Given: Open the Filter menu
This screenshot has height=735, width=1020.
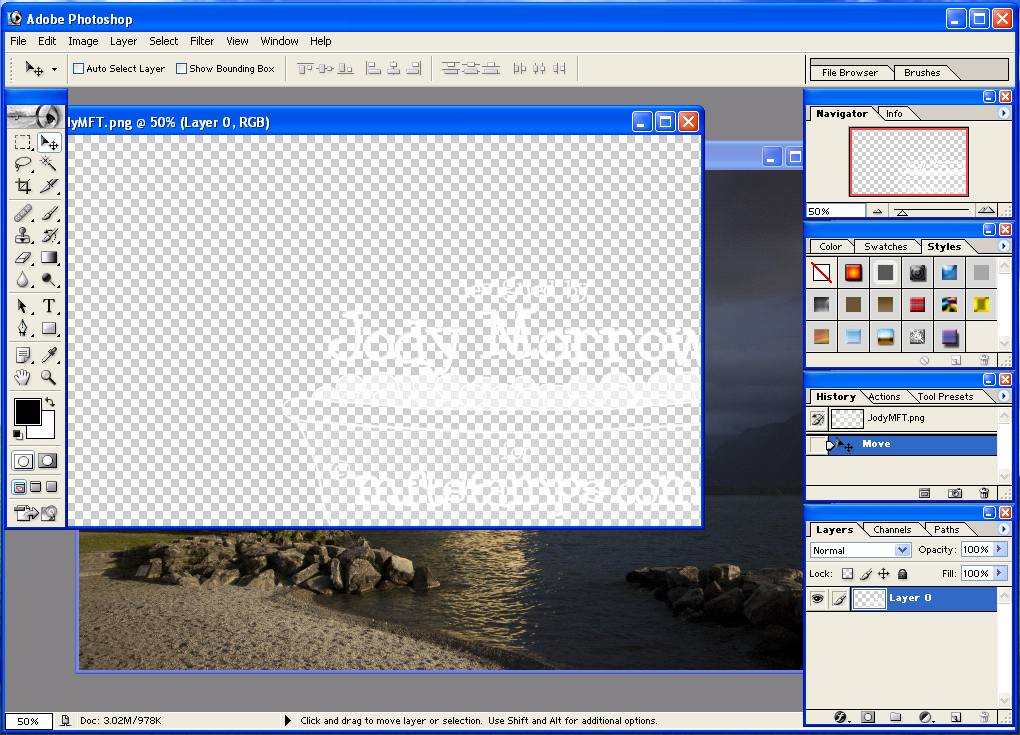Looking at the screenshot, I should pyautogui.click(x=202, y=41).
